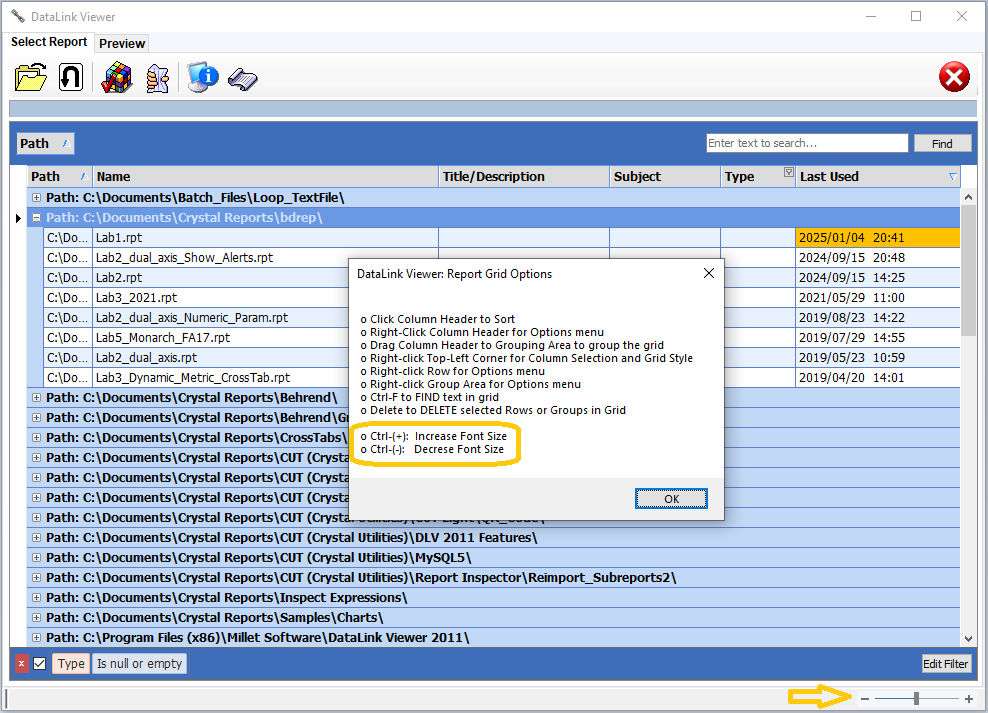Click in the search text box

coord(807,144)
